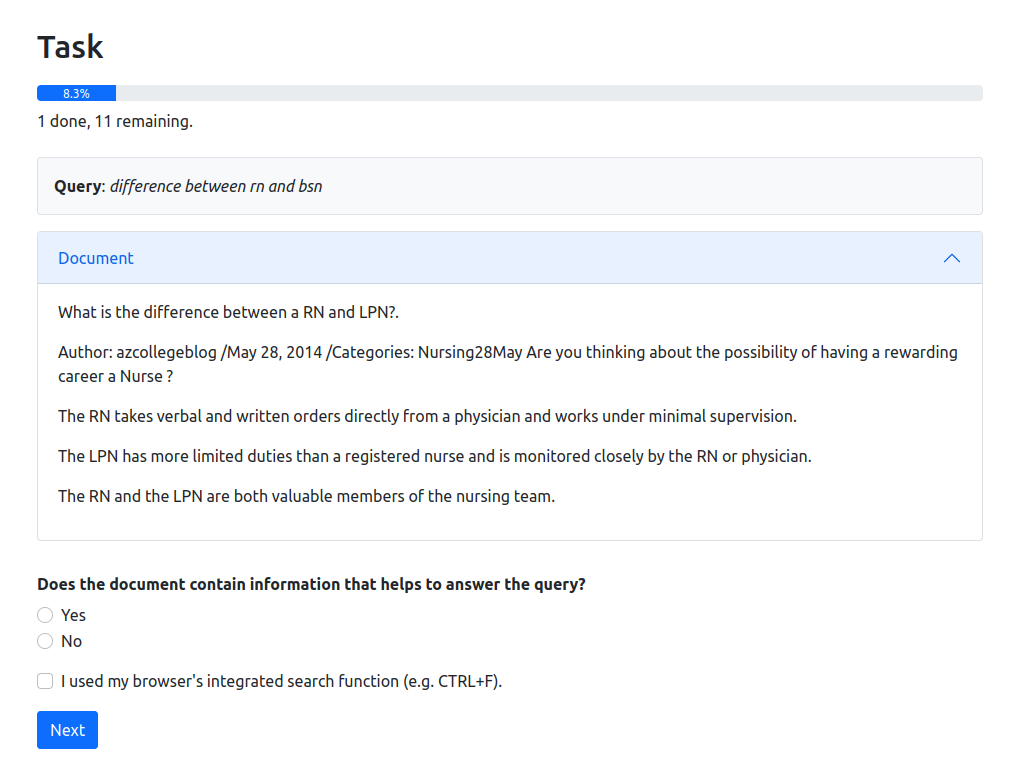Click the 'No' option label text

[x=71, y=641]
